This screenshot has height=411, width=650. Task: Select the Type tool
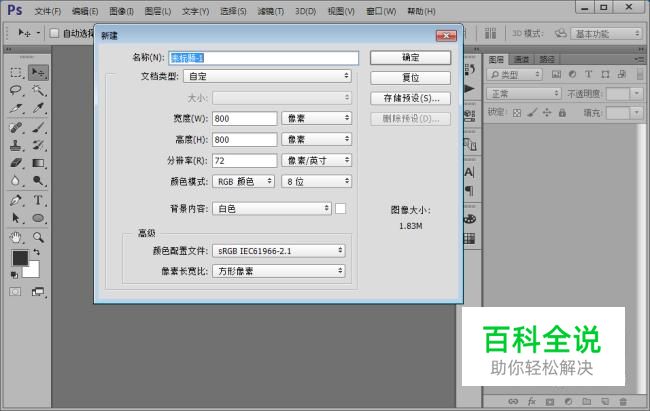(38, 200)
